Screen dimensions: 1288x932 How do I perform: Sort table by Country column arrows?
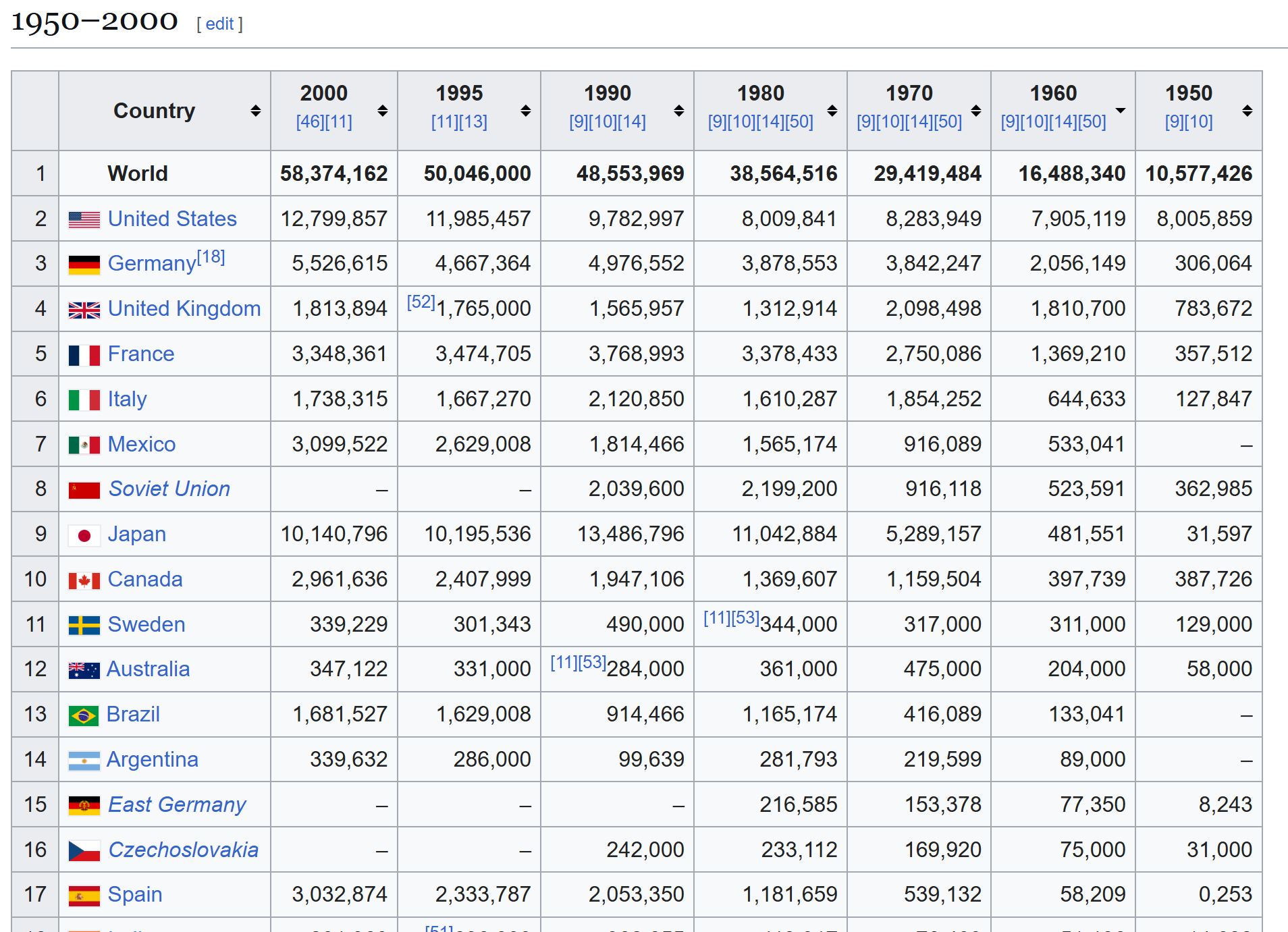click(255, 111)
